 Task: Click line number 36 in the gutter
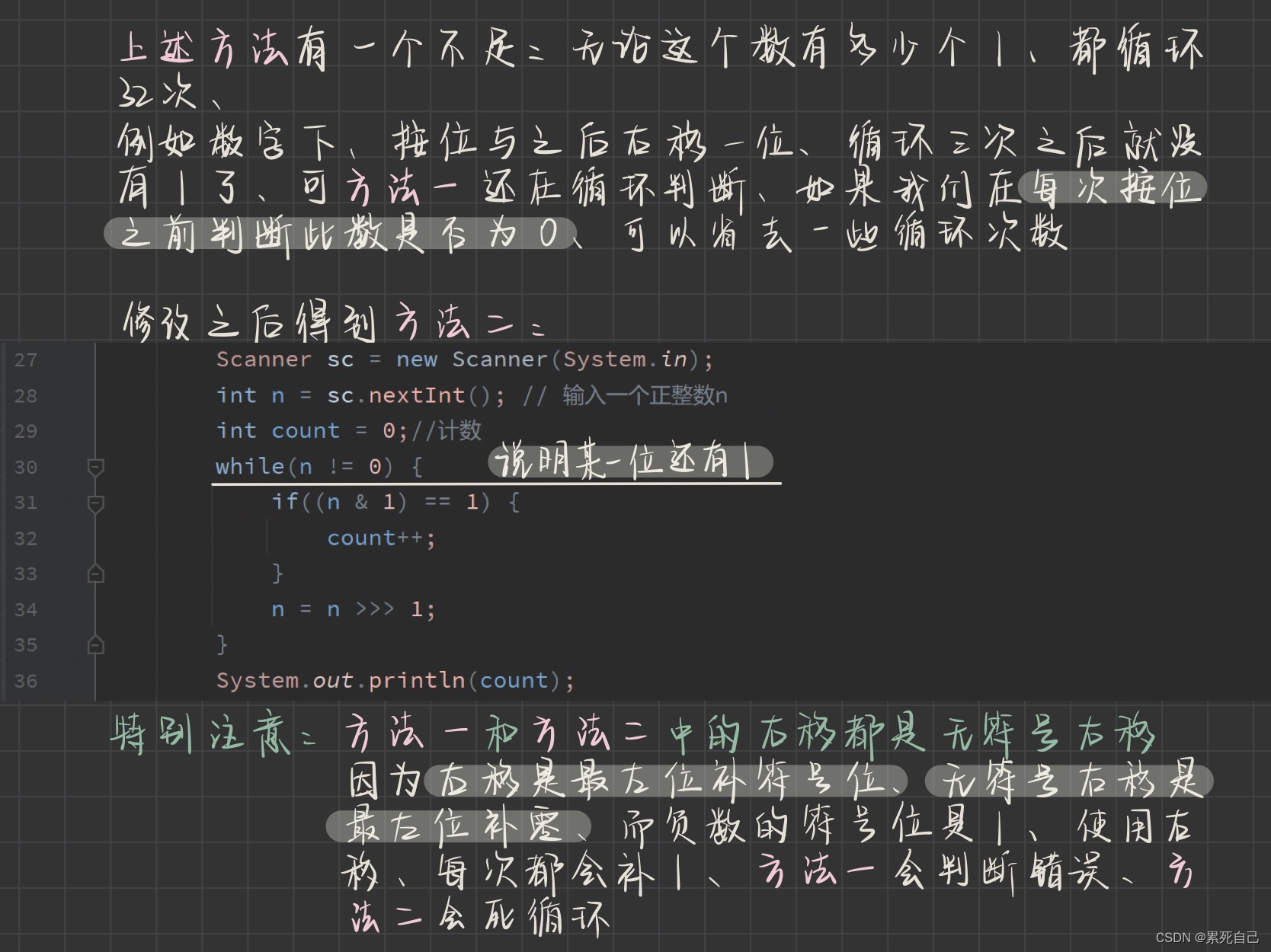coord(26,682)
